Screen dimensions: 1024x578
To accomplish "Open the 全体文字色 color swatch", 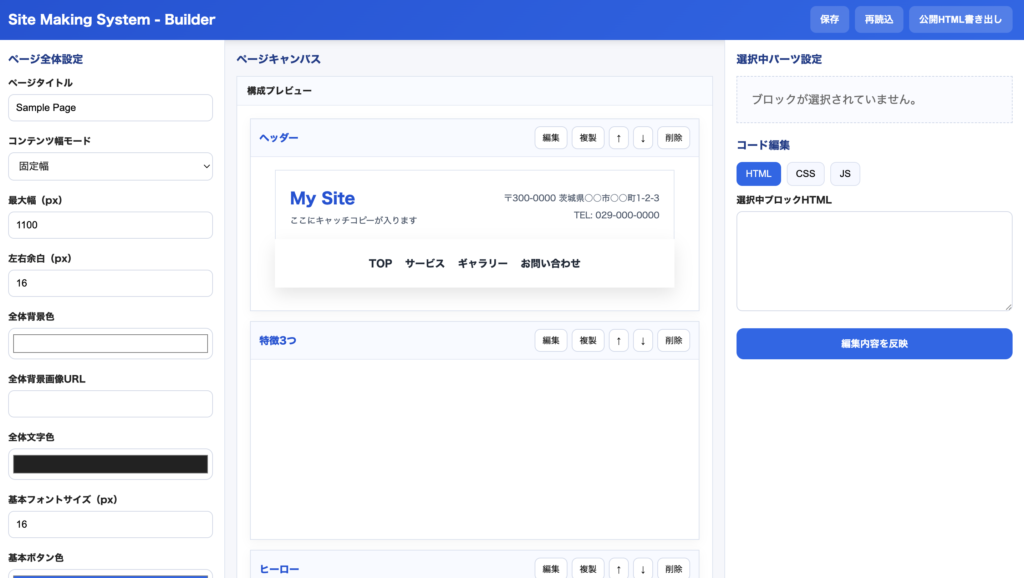I will click(110, 464).
